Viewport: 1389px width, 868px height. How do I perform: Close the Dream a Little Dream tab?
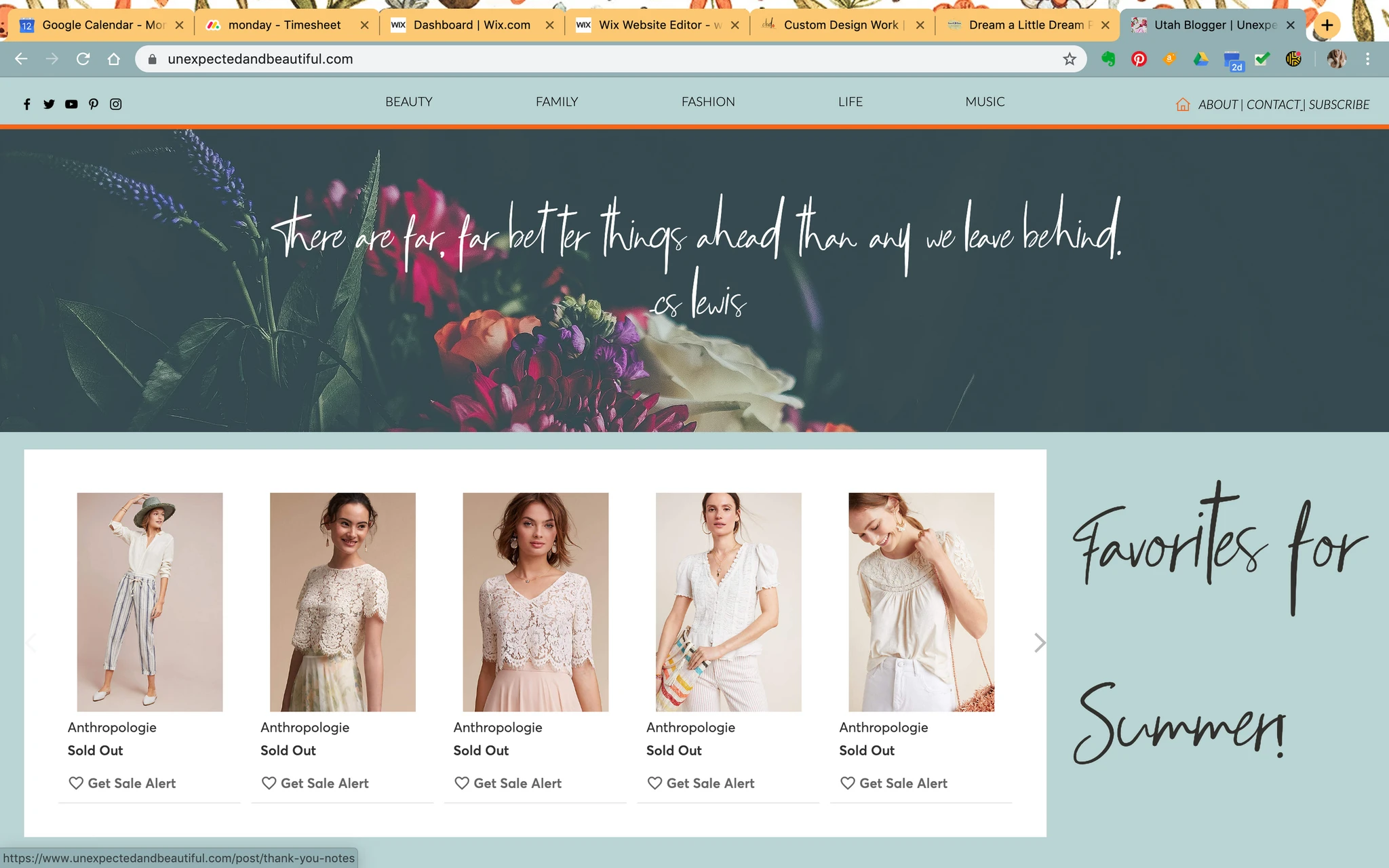tap(1106, 25)
